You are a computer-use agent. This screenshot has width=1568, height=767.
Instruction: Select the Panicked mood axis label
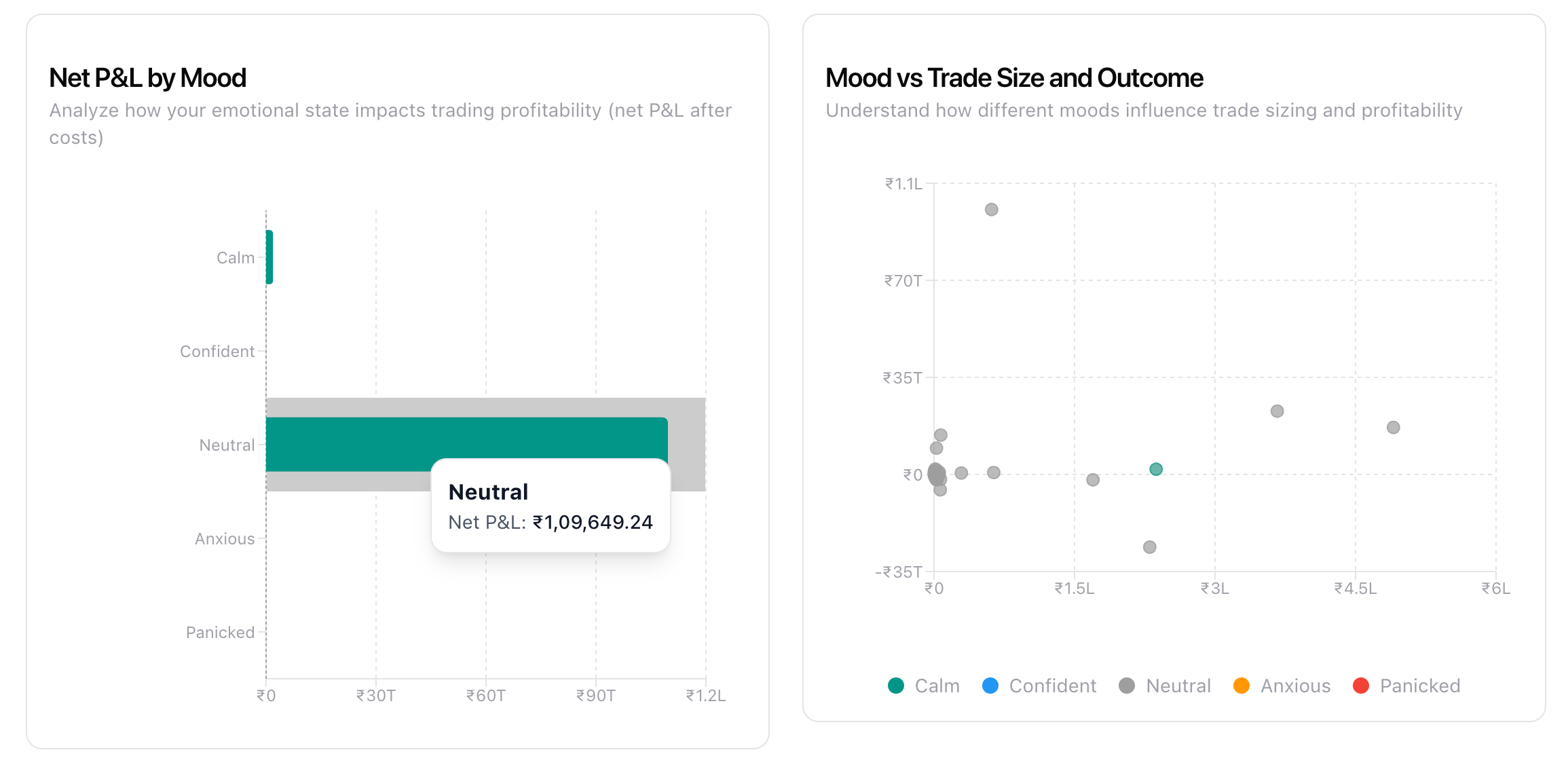221,633
